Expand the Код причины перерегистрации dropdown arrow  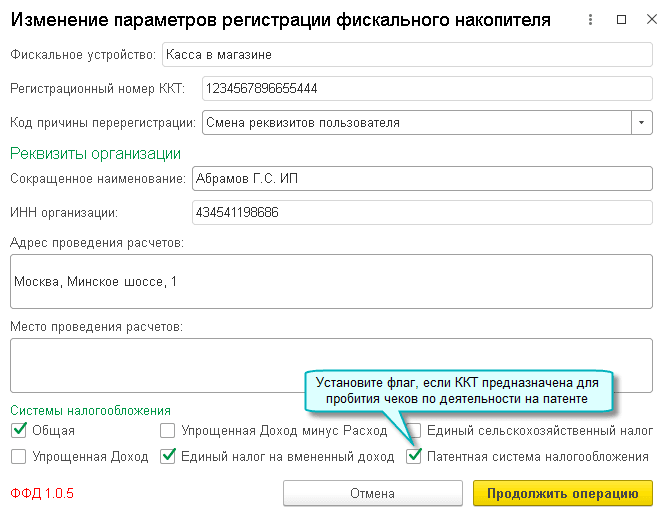[641, 123]
